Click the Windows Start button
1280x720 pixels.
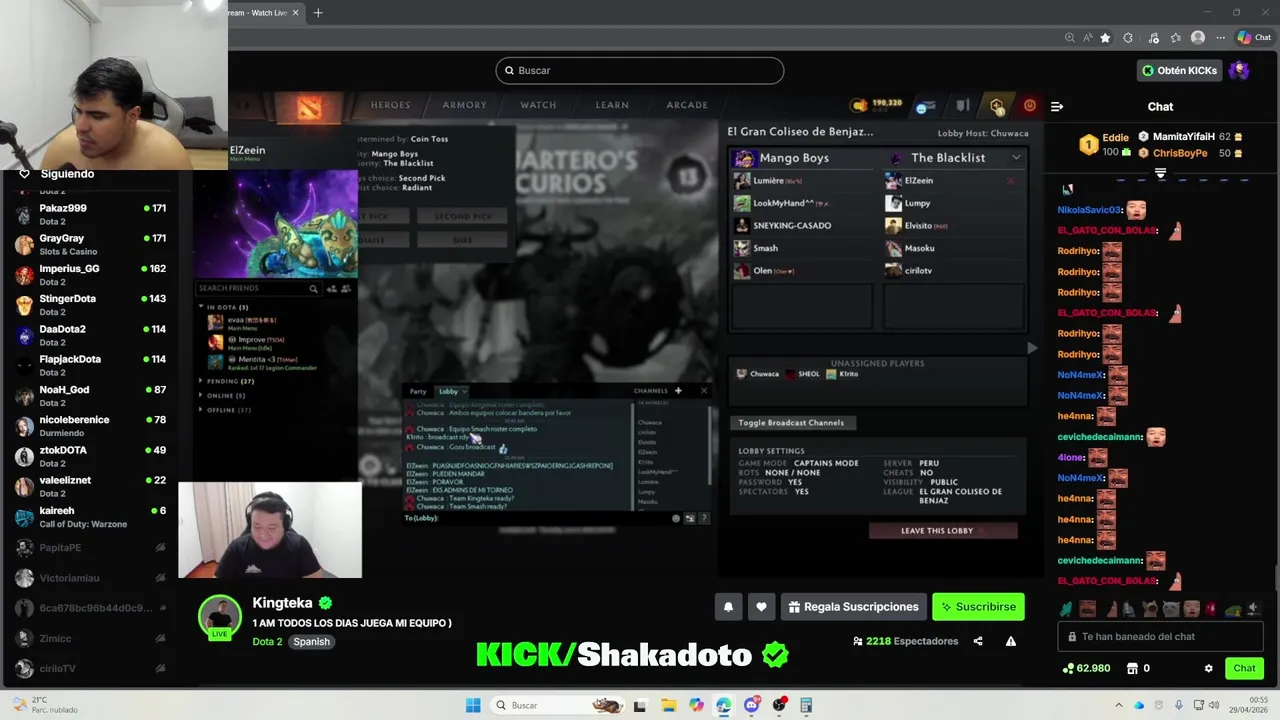473,705
